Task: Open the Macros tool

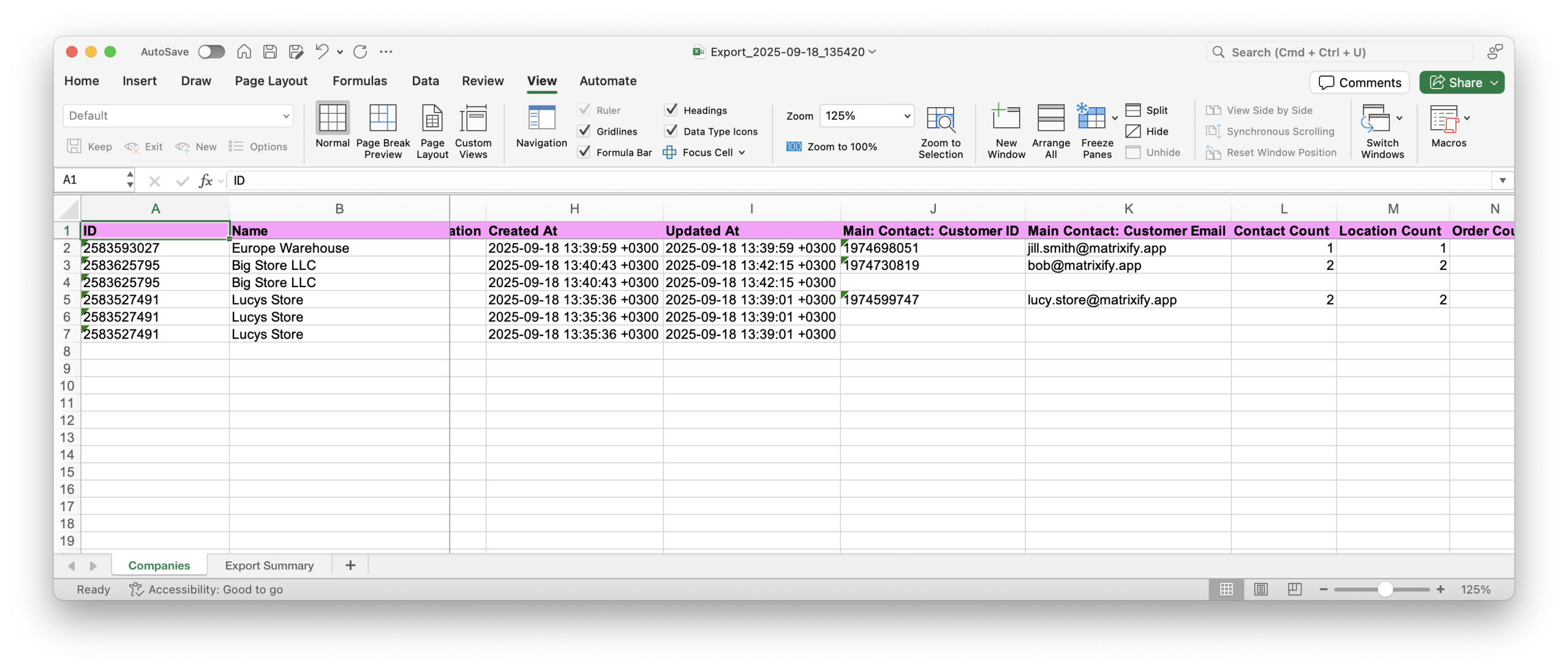Action: pos(1444,119)
